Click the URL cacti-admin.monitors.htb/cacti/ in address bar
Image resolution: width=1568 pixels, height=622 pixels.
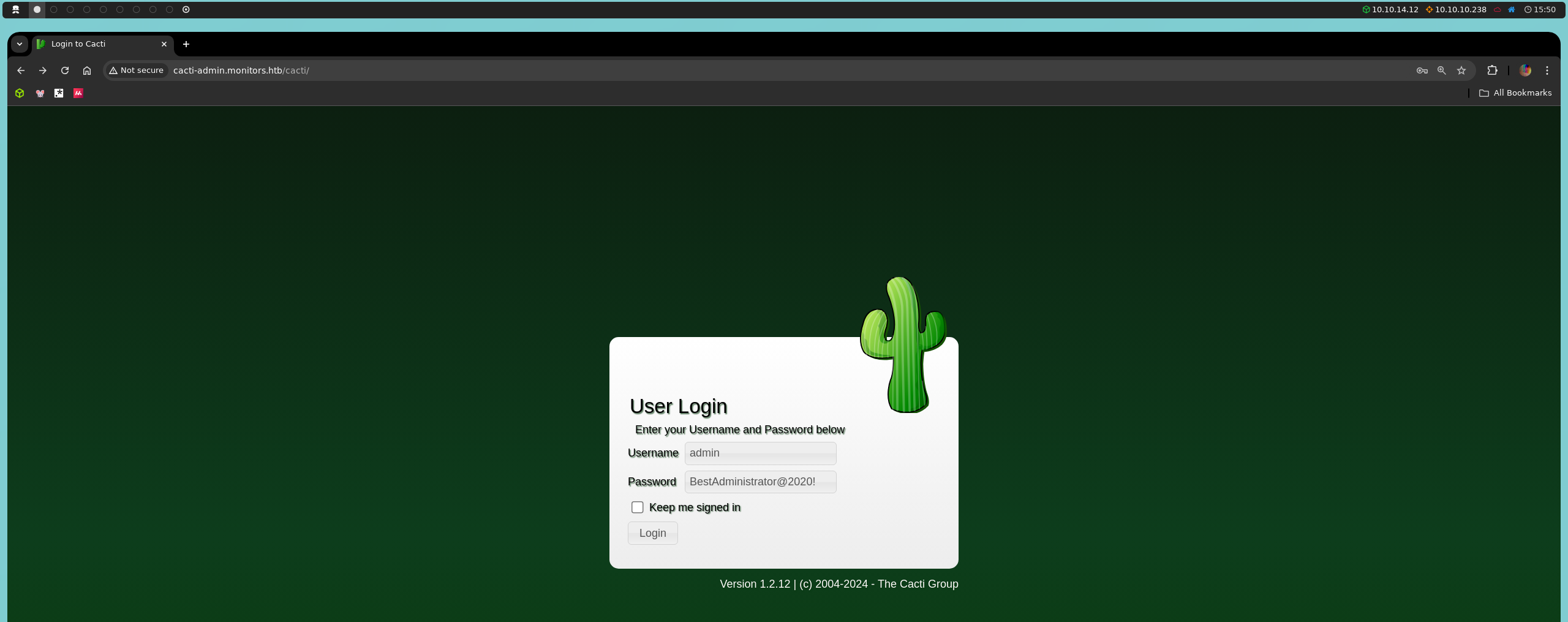(x=241, y=70)
